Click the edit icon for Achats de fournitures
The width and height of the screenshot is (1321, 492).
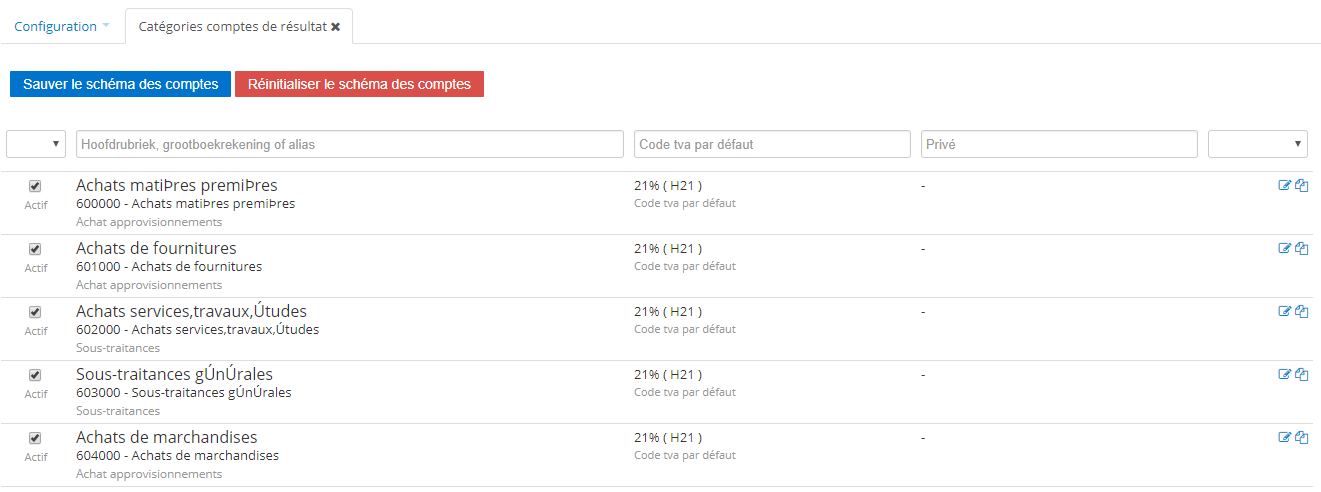click(x=1285, y=248)
